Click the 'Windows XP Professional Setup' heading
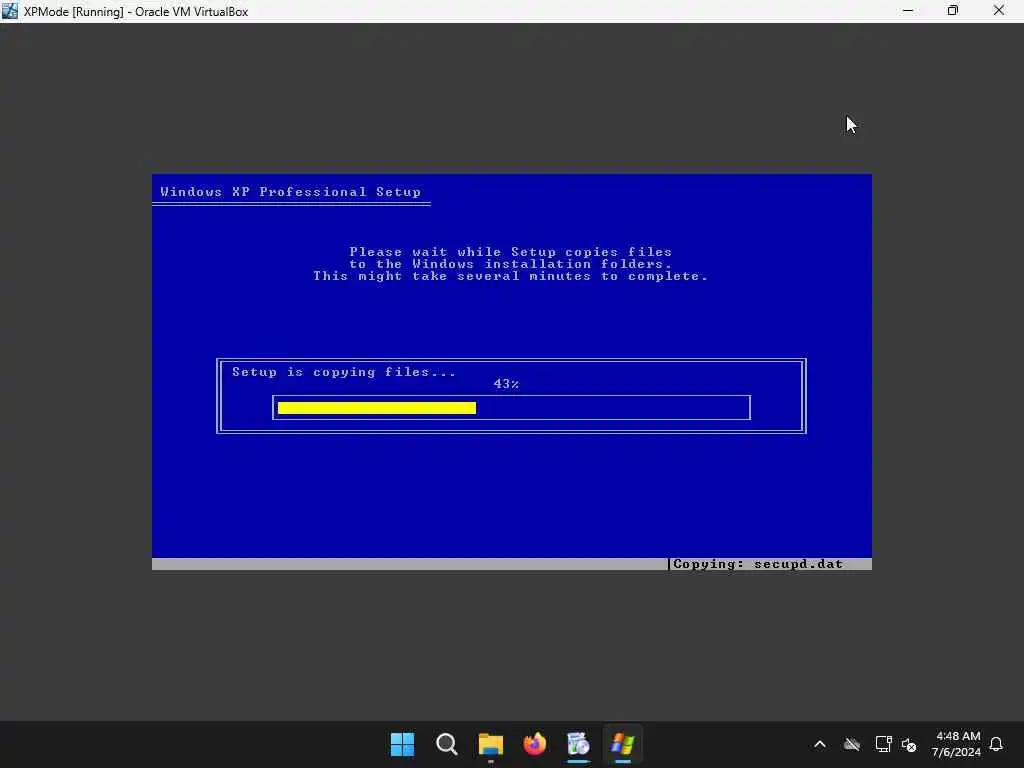Viewport: 1024px width, 768px height. (x=291, y=192)
